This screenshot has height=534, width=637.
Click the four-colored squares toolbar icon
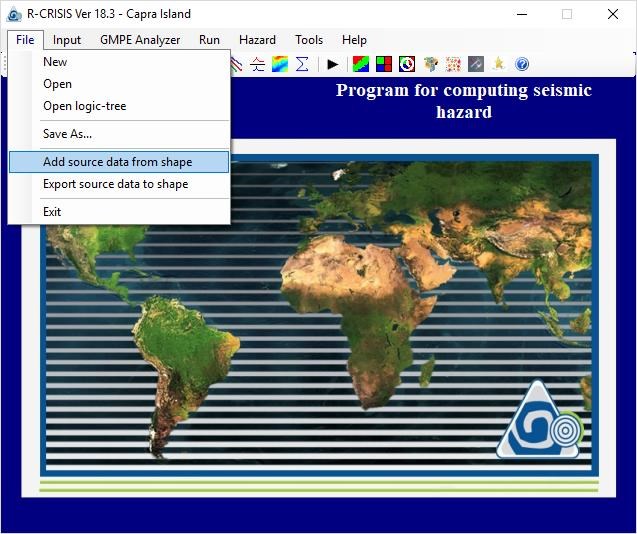[384, 64]
